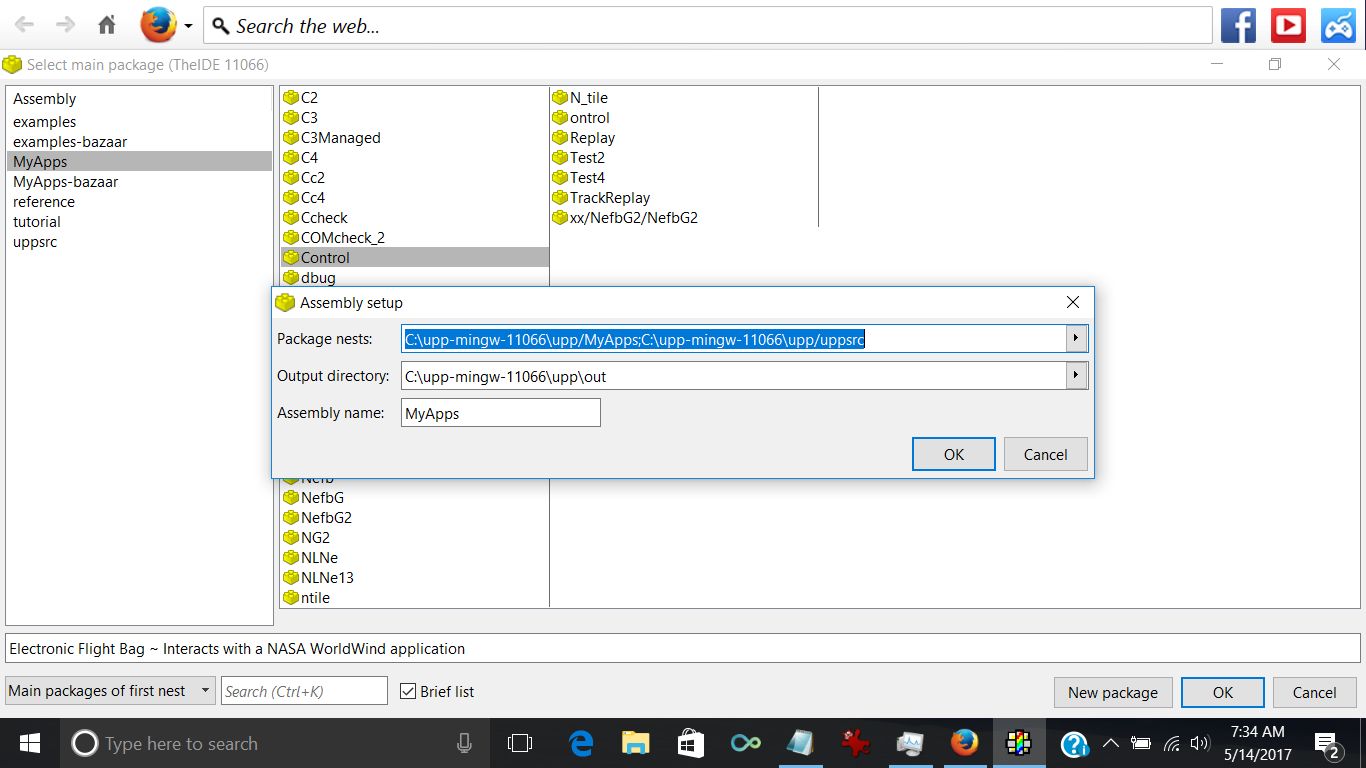
Task: Toggle the Brief list checkbox
Action: pyautogui.click(x=408, y=691)
